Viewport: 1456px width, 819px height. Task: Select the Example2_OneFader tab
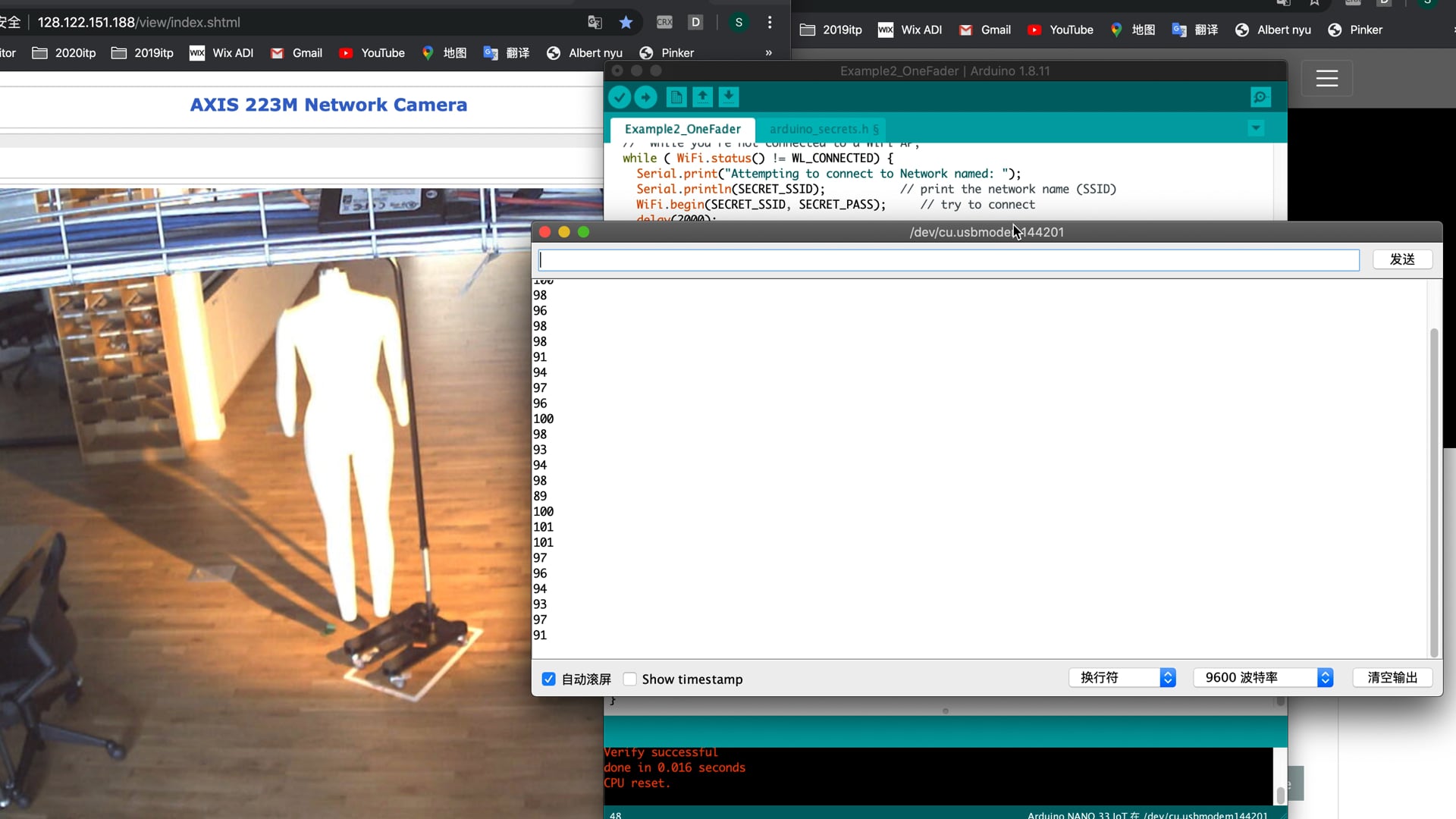tap(682, 129)
